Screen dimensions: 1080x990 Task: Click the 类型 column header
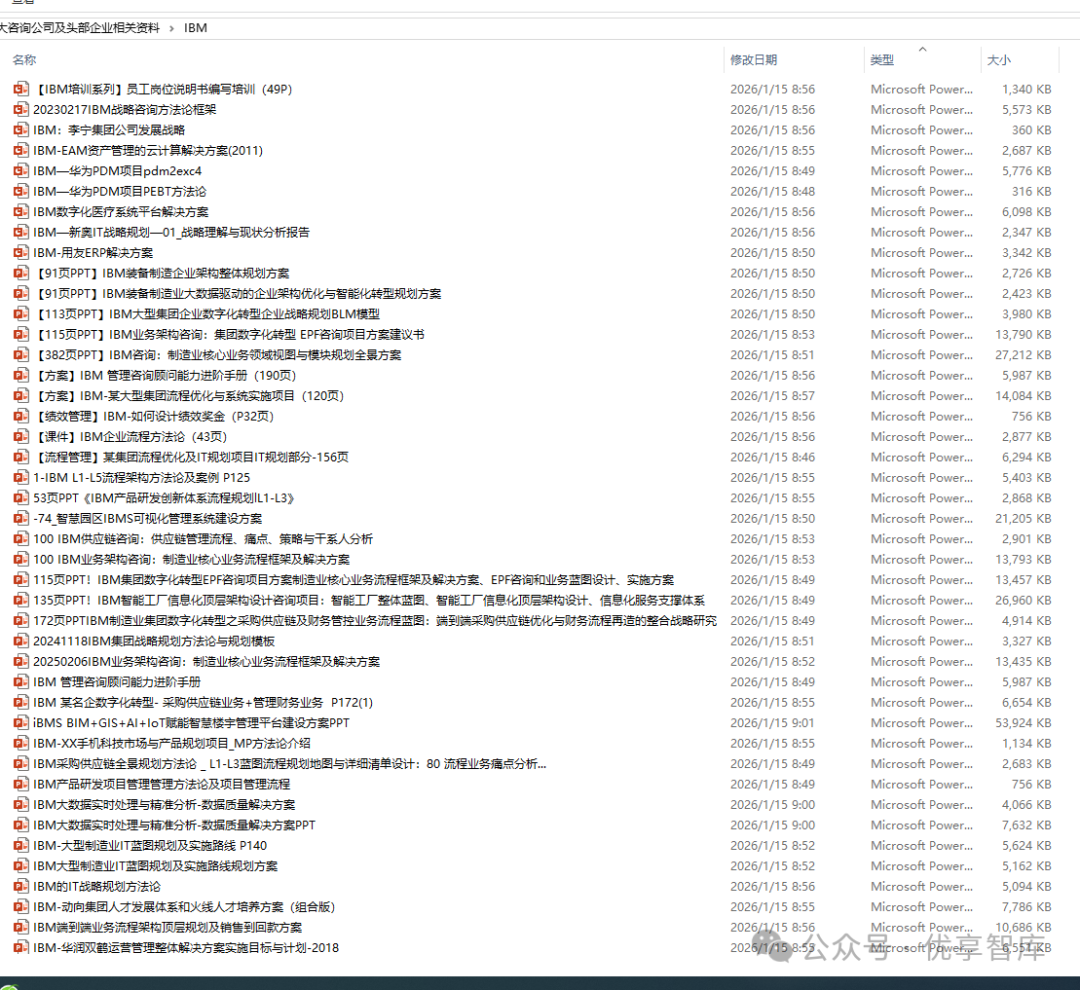pyautogui.click(x=882, y=60)
